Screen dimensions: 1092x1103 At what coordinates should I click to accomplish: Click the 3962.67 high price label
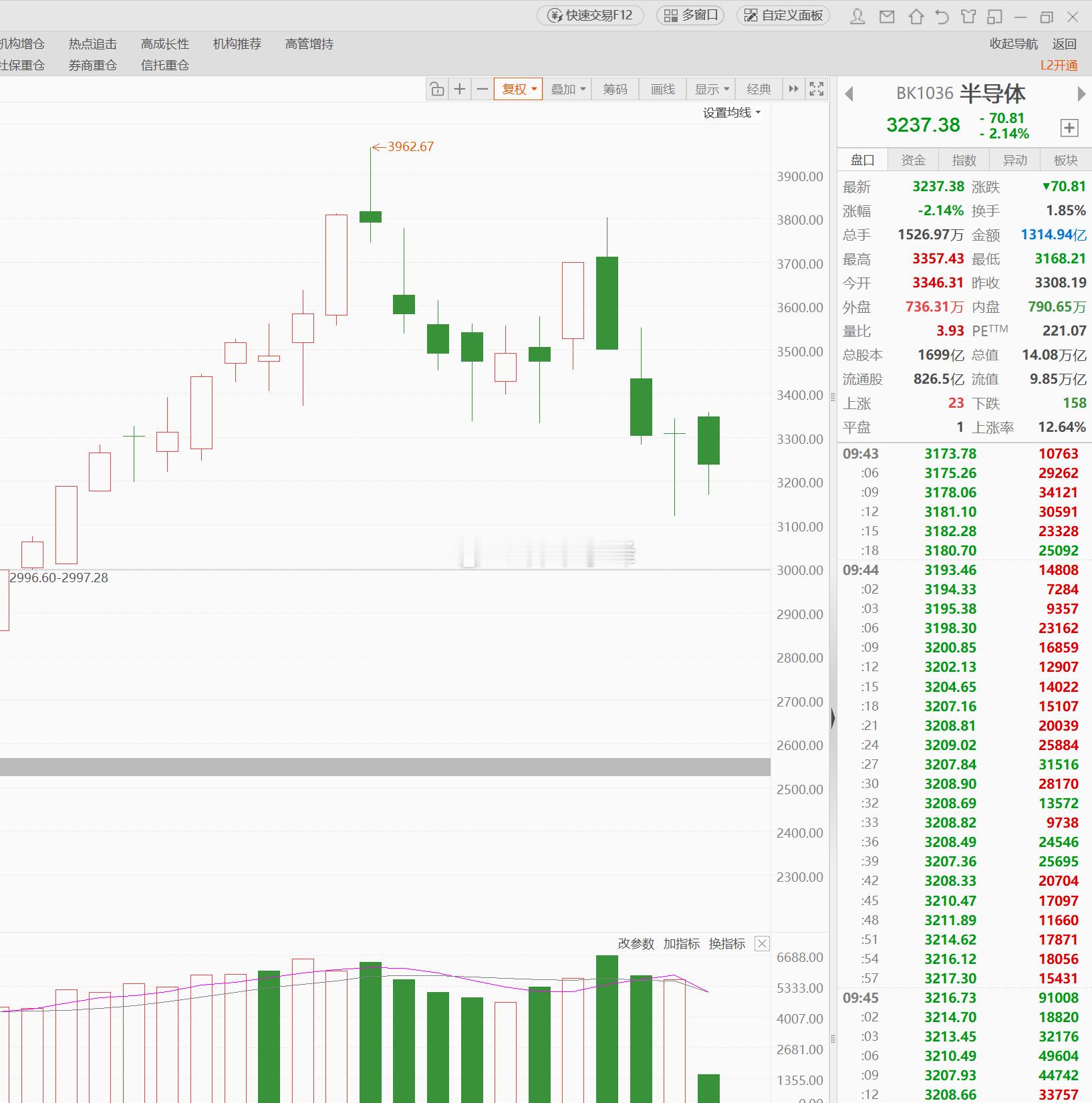point(410,146)
